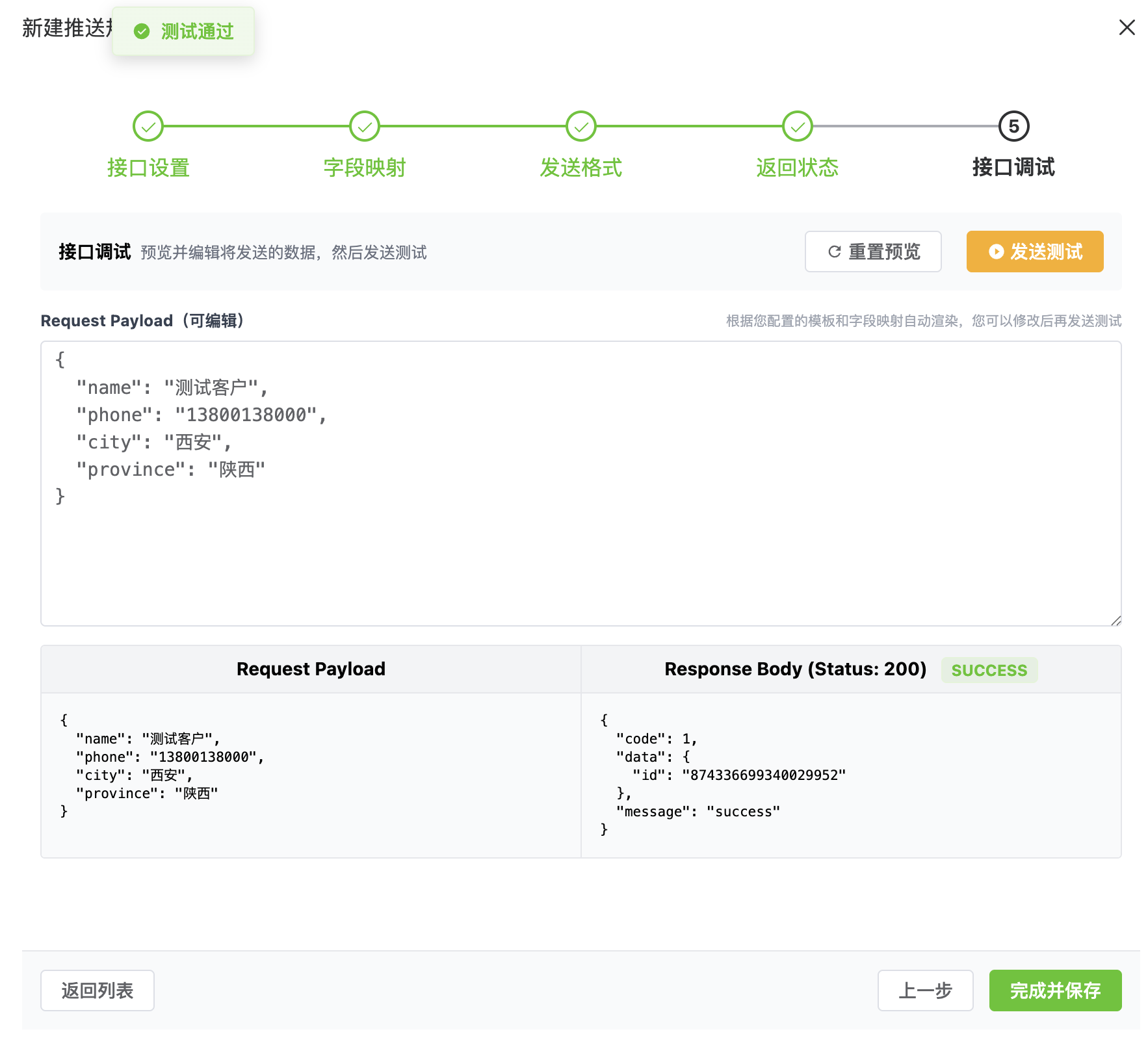This screenshot has height=1049, width=1148.
Task: Close the dialog with the X icon
Action: pos(1127,27)
